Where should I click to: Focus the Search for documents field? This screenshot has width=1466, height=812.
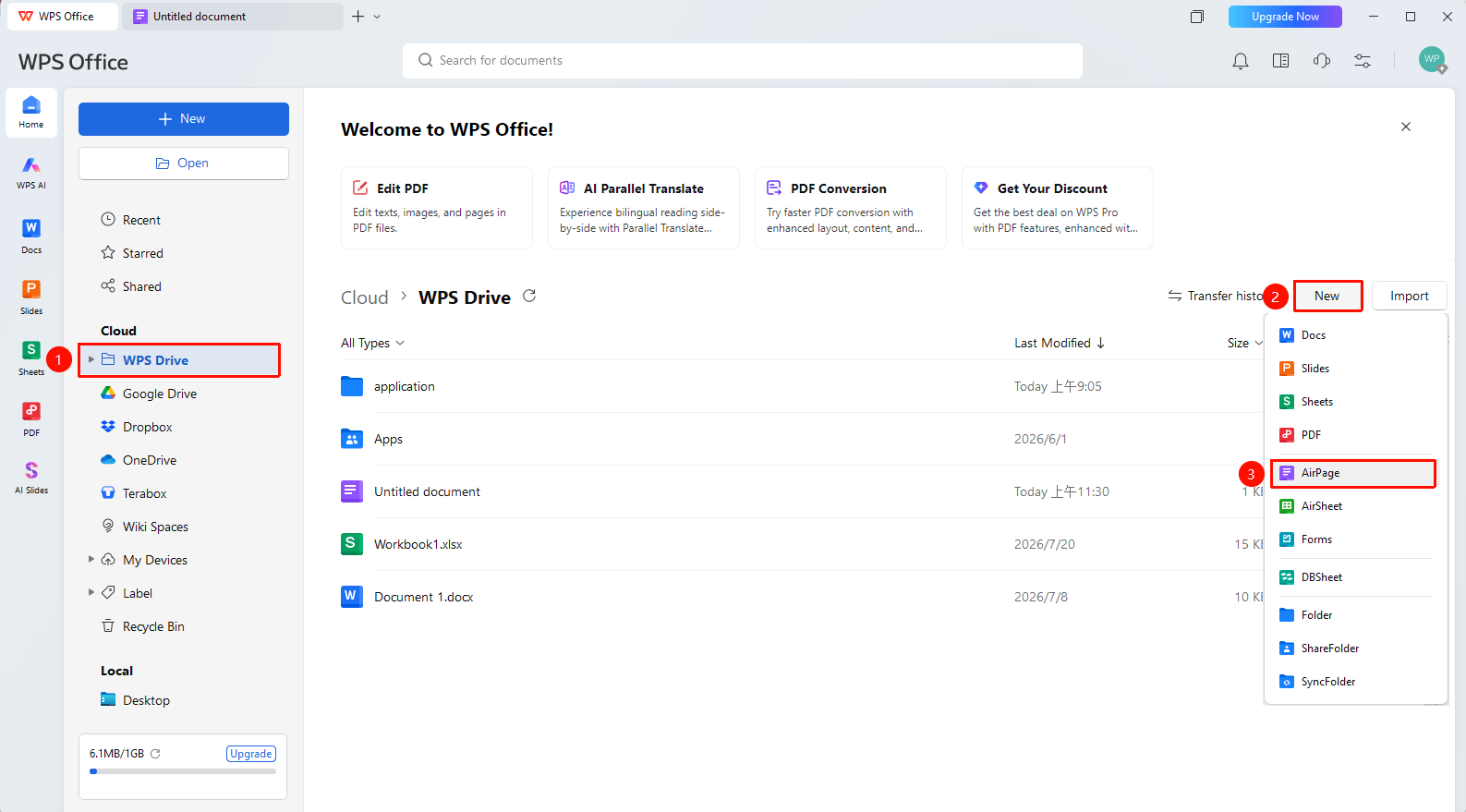pos(743,61)
